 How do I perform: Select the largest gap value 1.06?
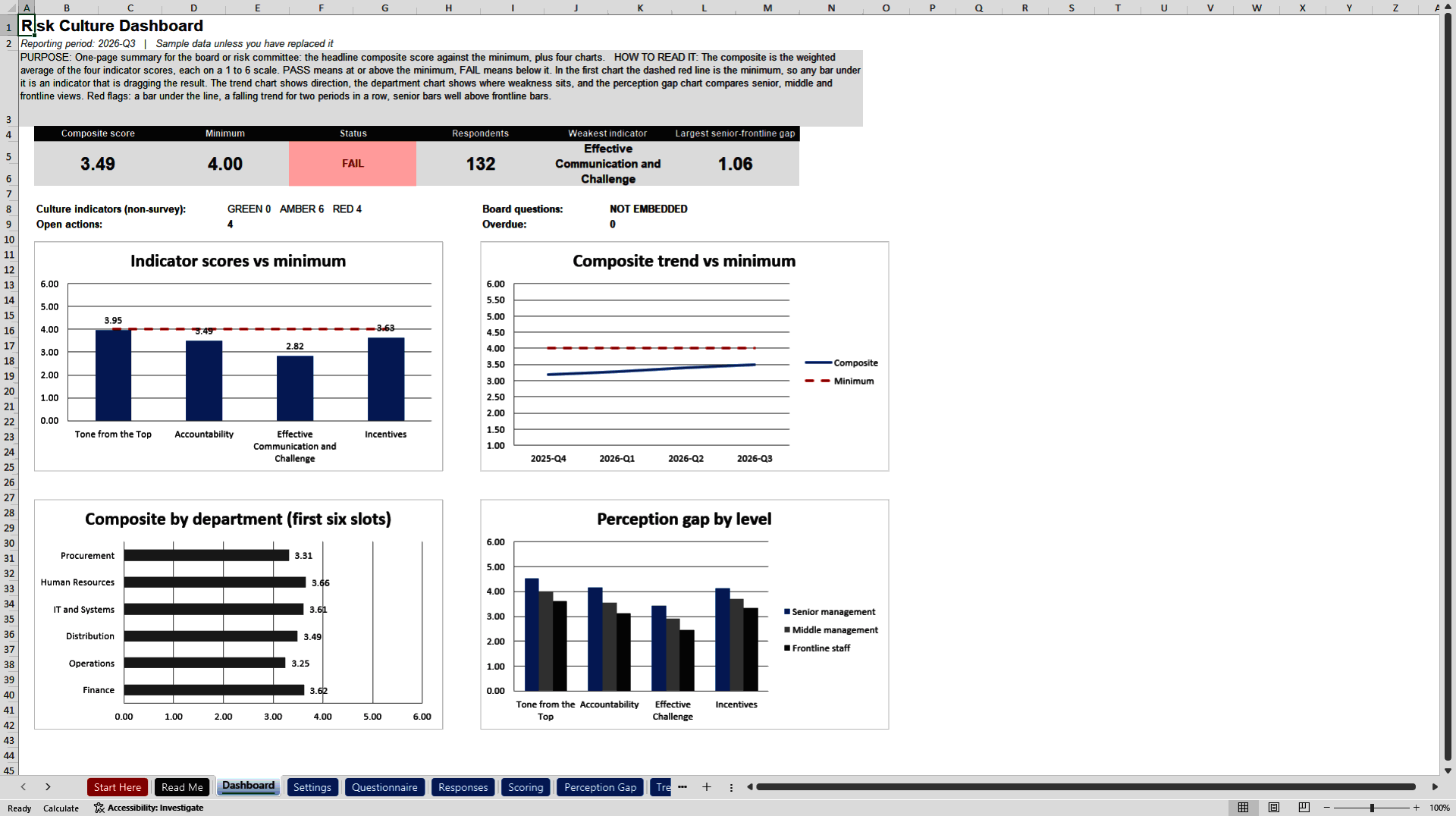pos(736,164)
